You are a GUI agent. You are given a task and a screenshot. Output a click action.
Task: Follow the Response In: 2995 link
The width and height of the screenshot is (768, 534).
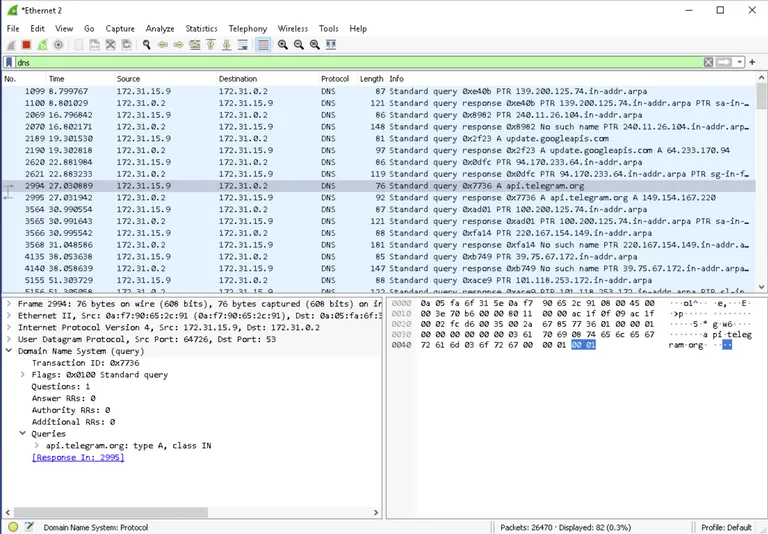click(x=78, y=457)
